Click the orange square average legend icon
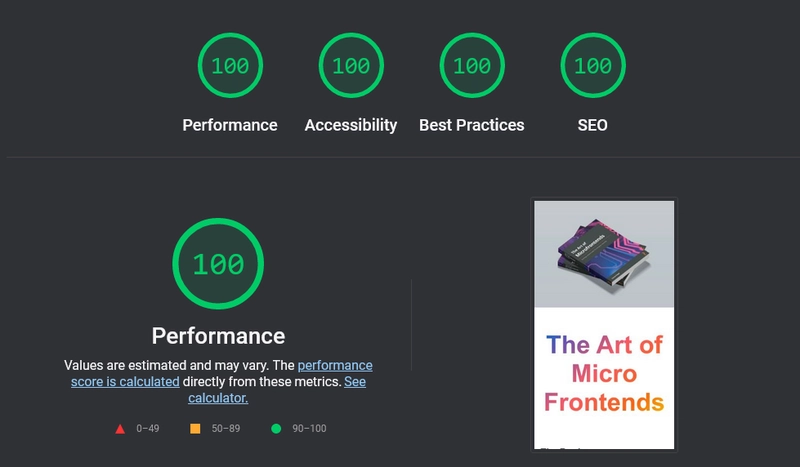The height and width of the screenshot is (467, 800). click(195, 429)
